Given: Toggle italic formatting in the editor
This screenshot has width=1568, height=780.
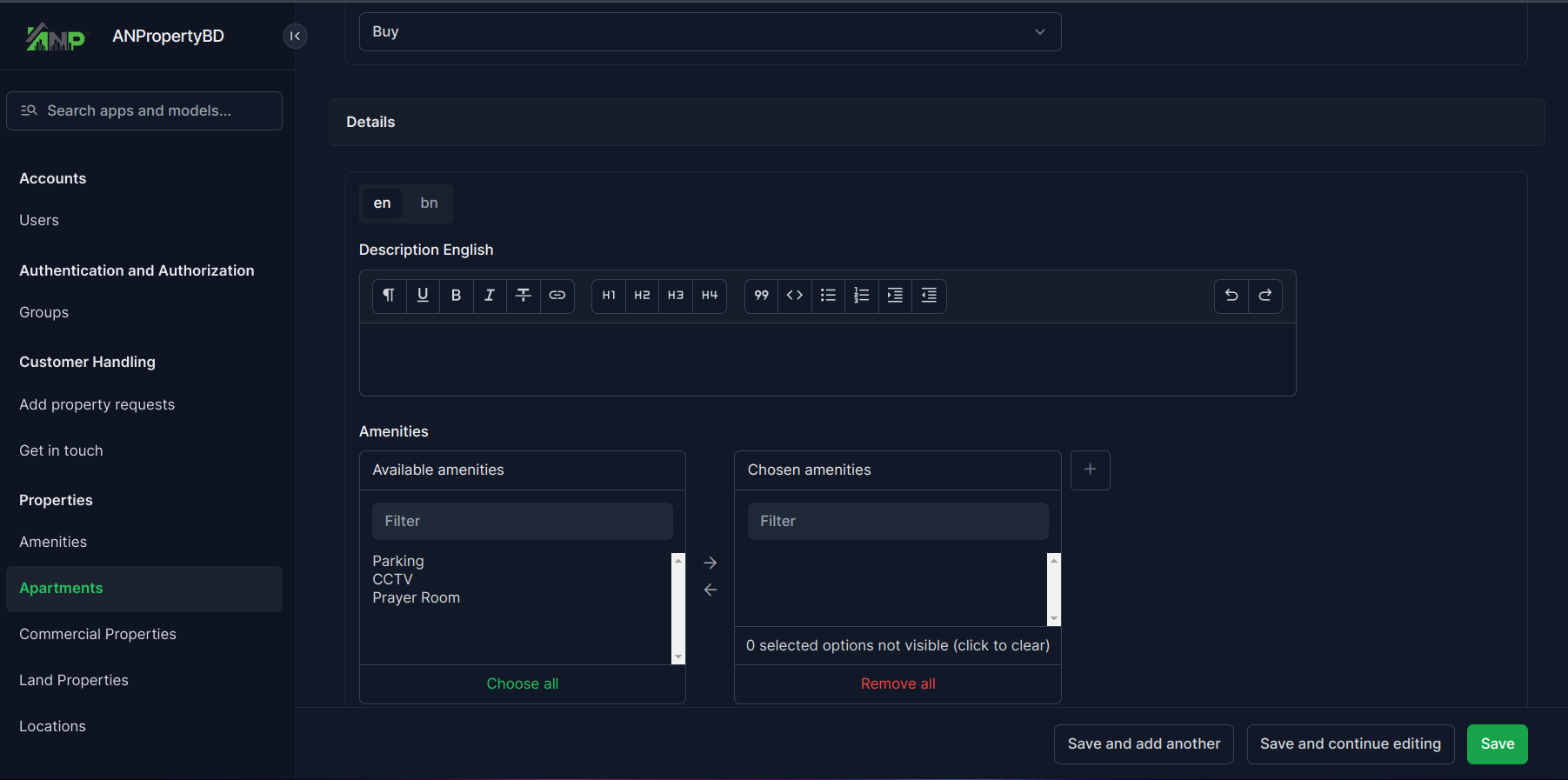Looking at the screenshot, I should tap(490, 296).
